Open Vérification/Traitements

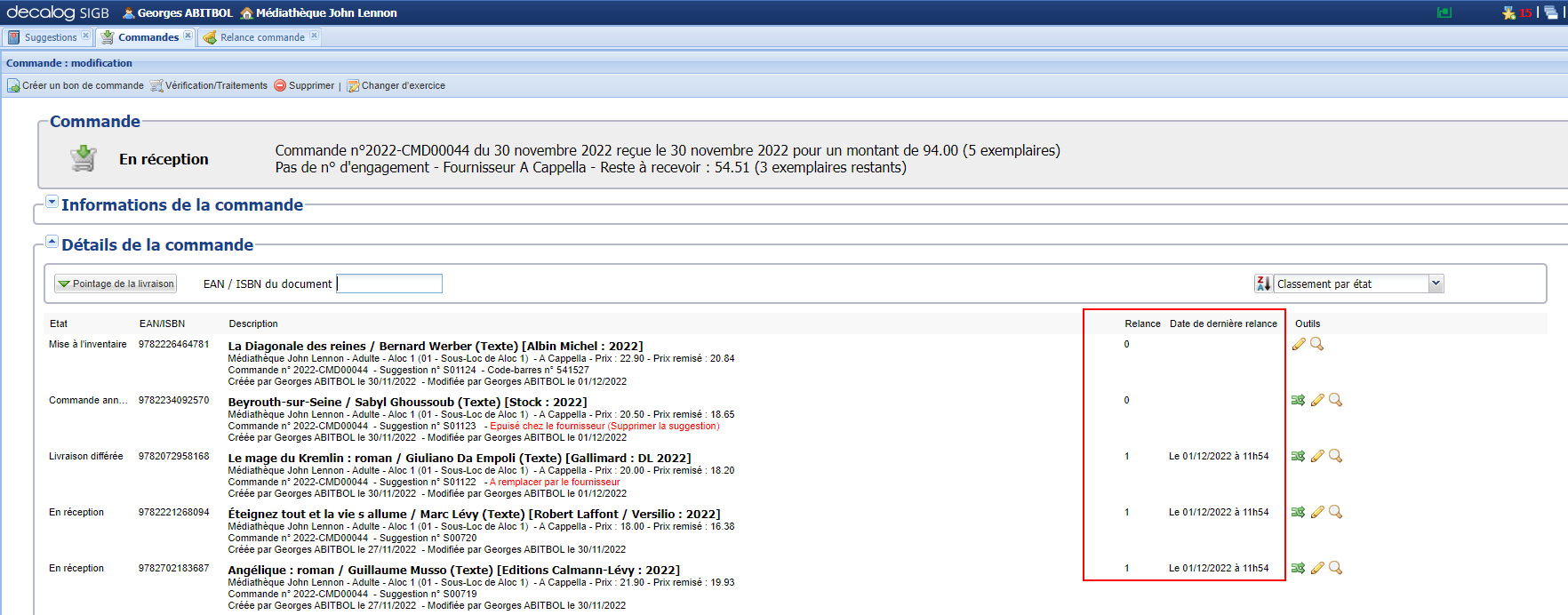click(209, 85)
